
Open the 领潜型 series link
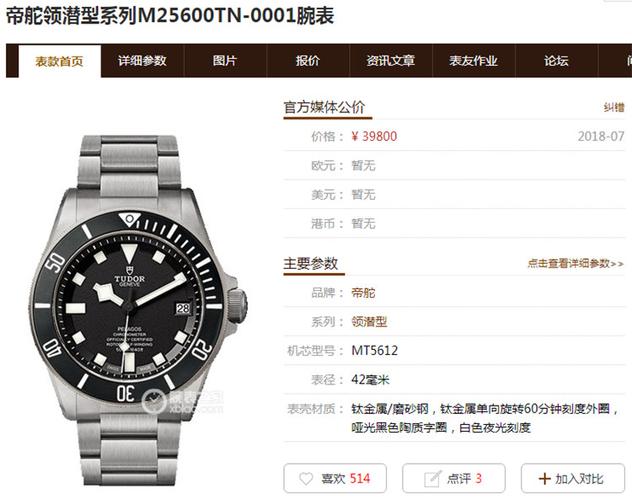(x=369, y=322)
